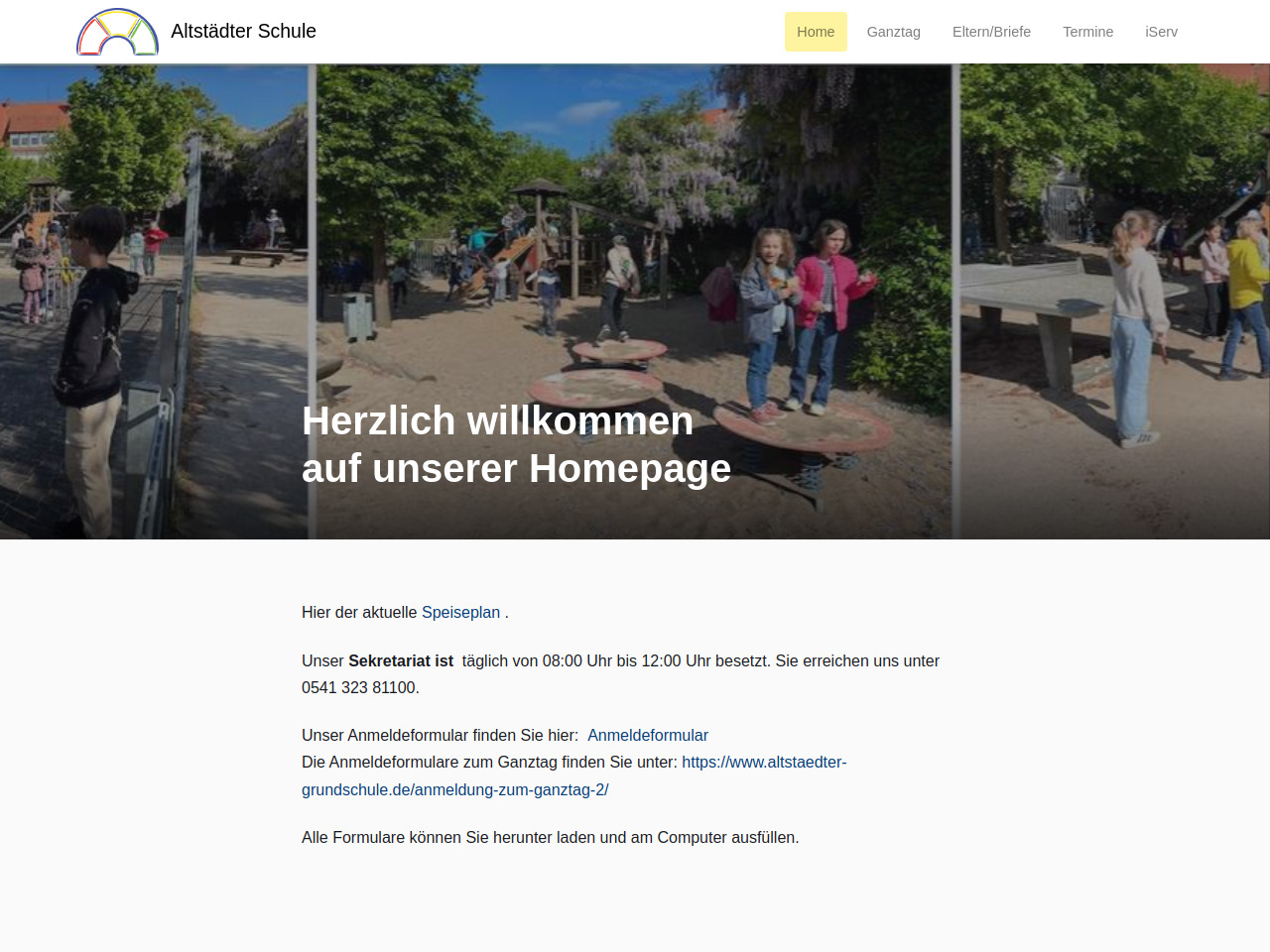1270x952 pixels.
Task: Click the right hero photo with table tennis table
Action: 1115,301
